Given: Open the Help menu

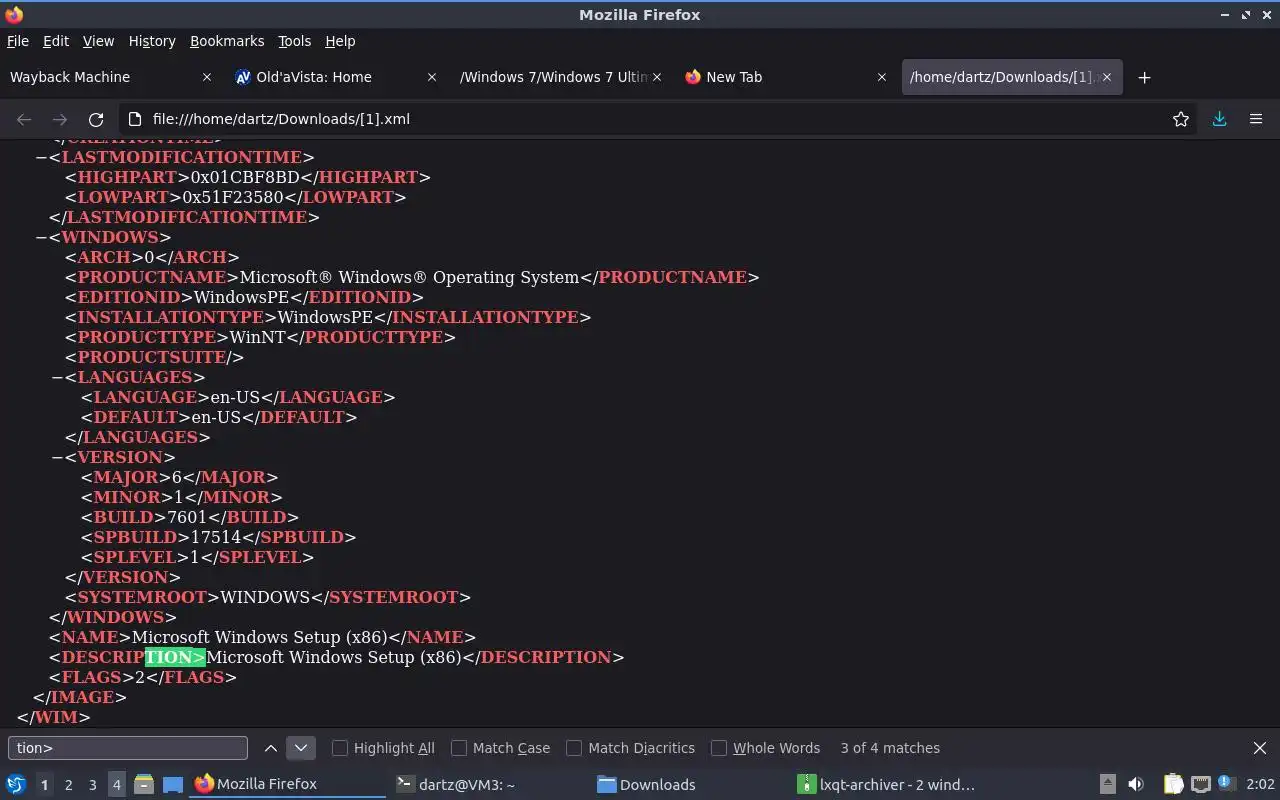Looking at the screenshot, I should click(x=340, y=41).
